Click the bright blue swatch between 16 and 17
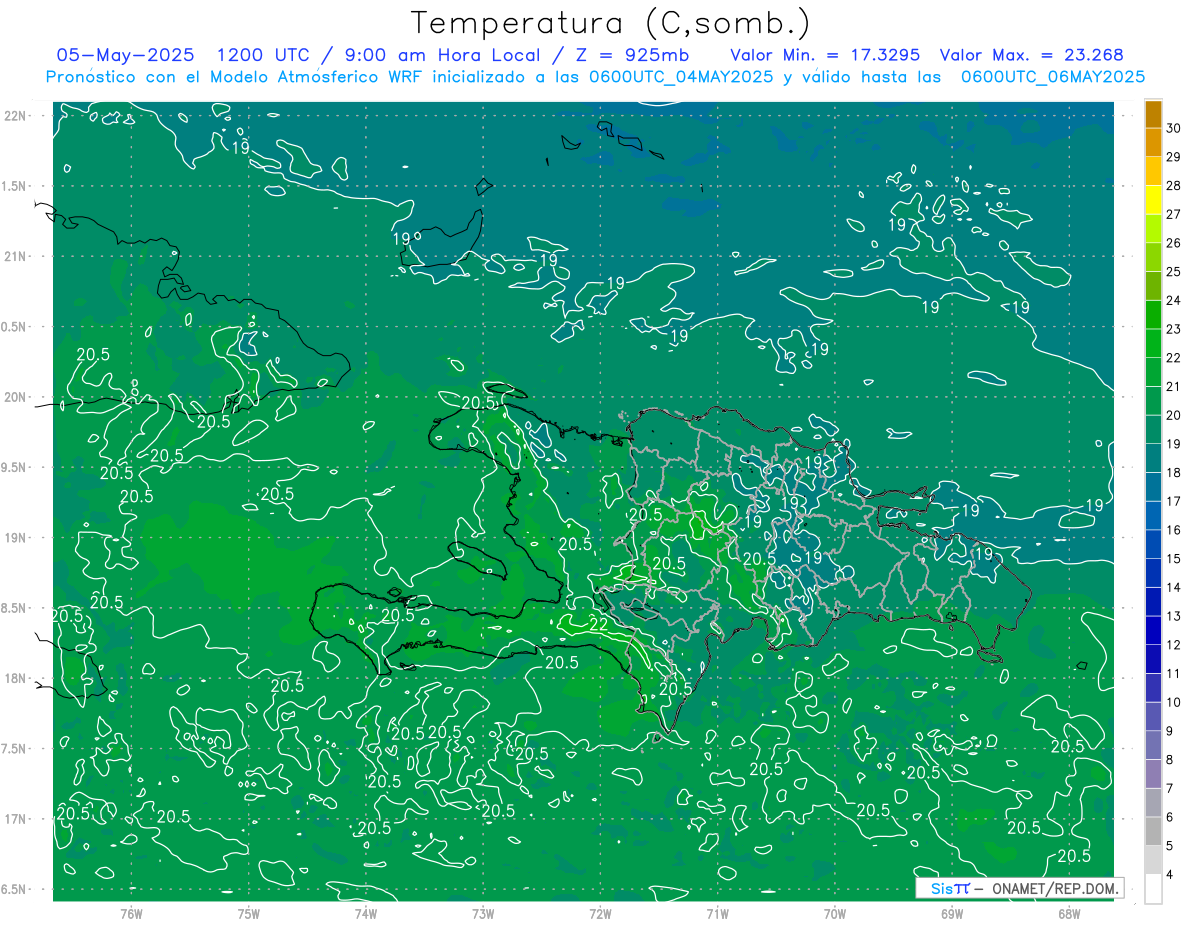 (1154, 515)
